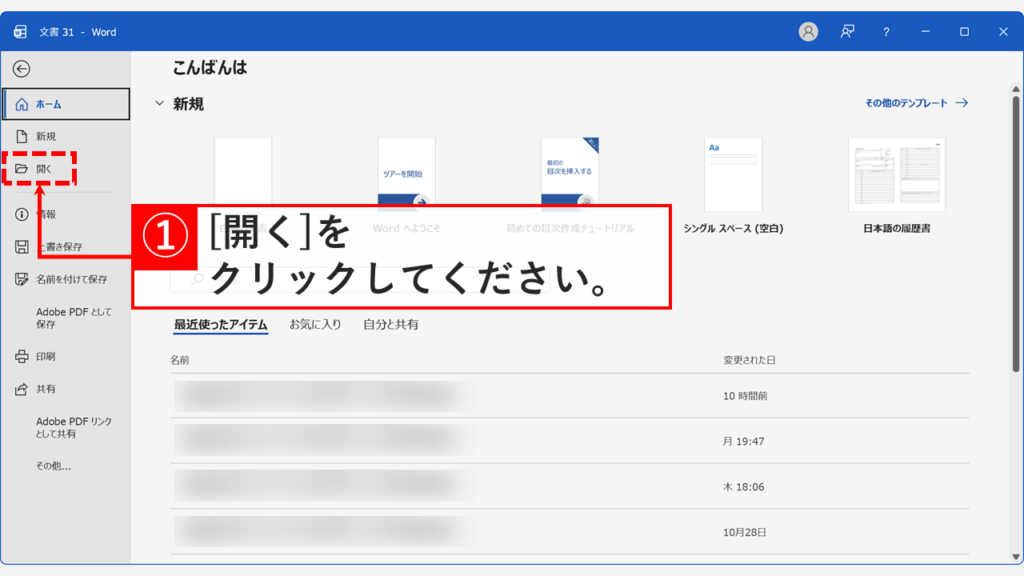Click the account avatar in the title bar
This screenshot has height=576, width=1024.
807,31
